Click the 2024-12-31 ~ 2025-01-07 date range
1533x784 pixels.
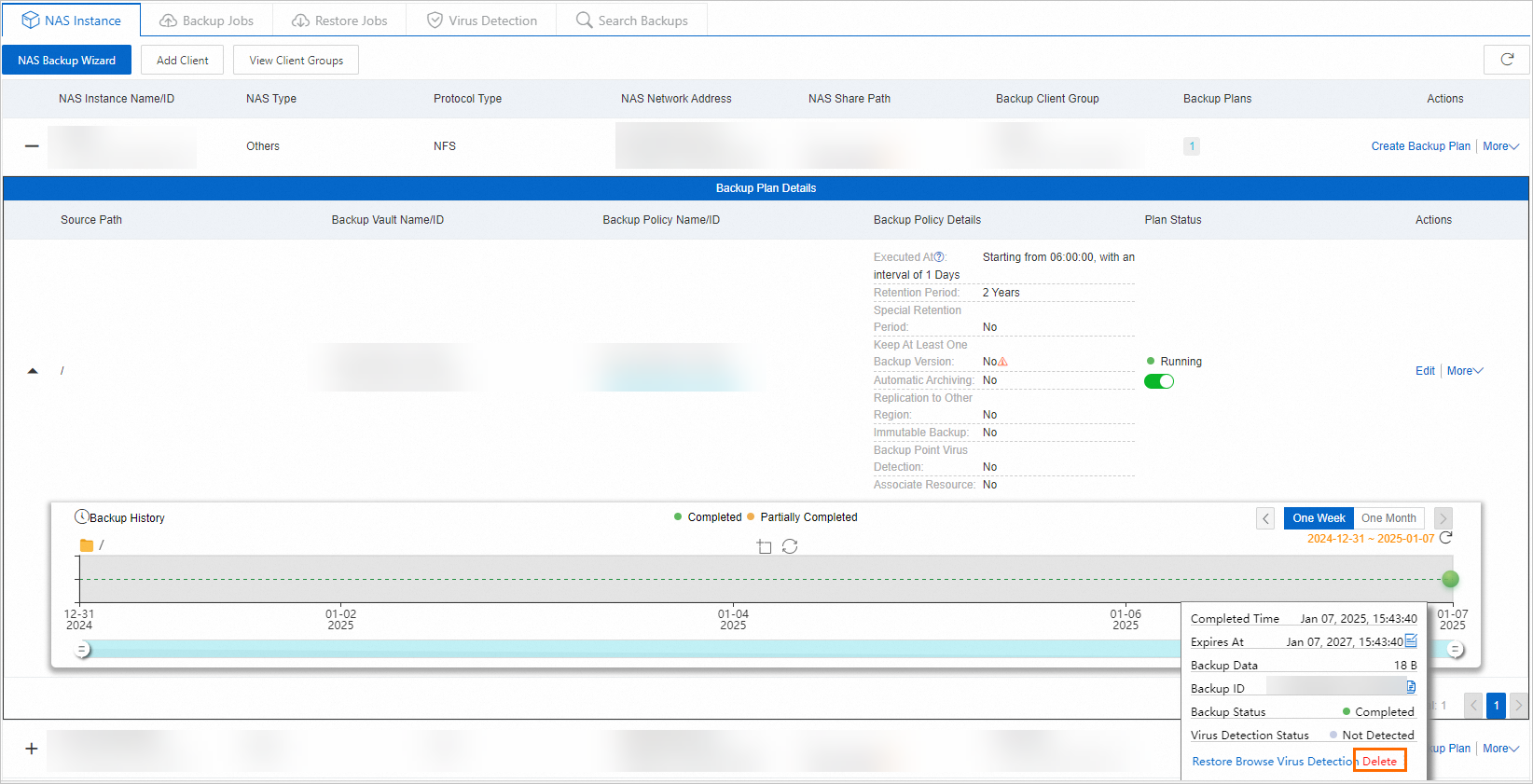pos(1371,539)
